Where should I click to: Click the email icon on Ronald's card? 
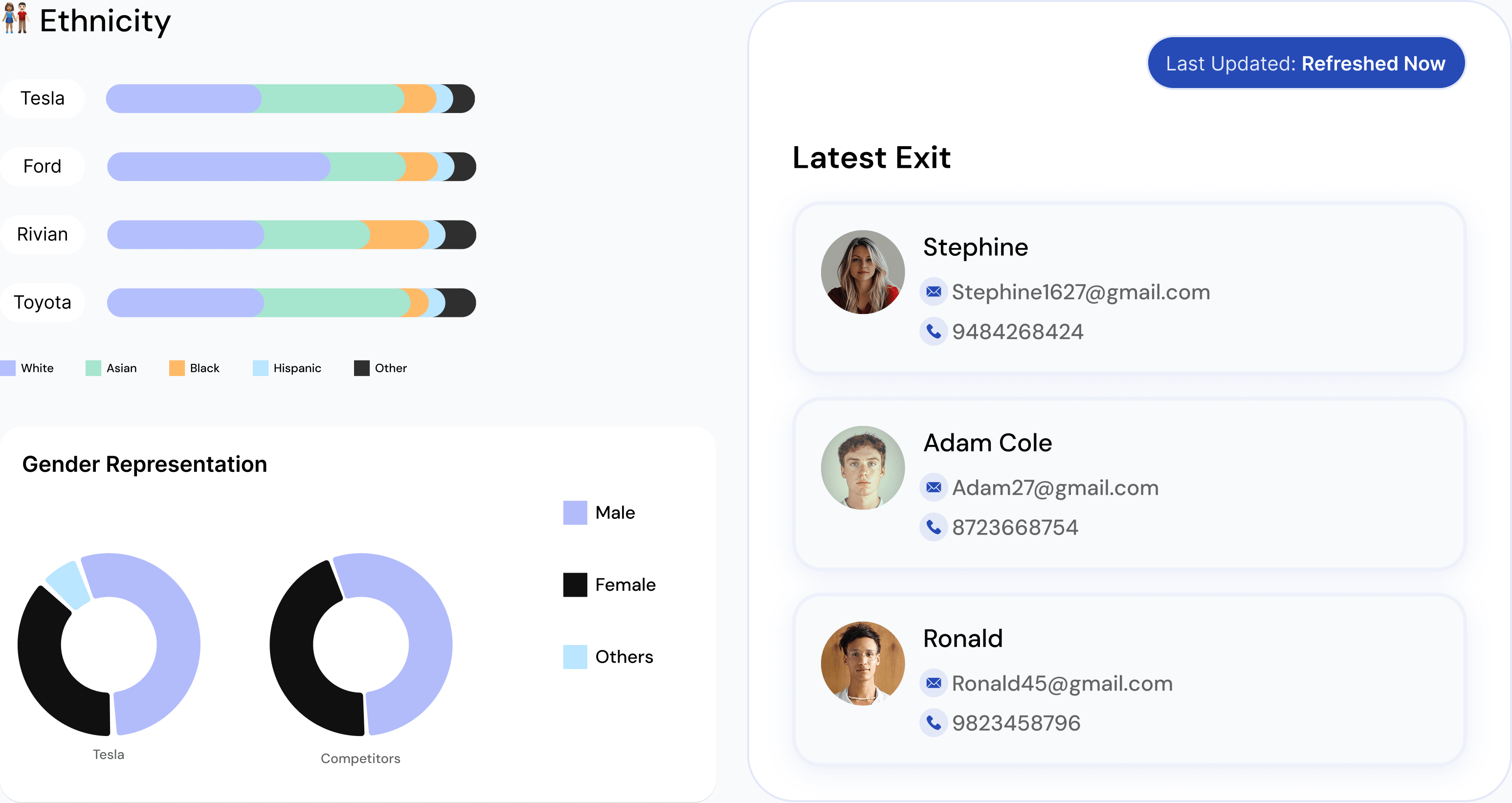coord(933,683)
